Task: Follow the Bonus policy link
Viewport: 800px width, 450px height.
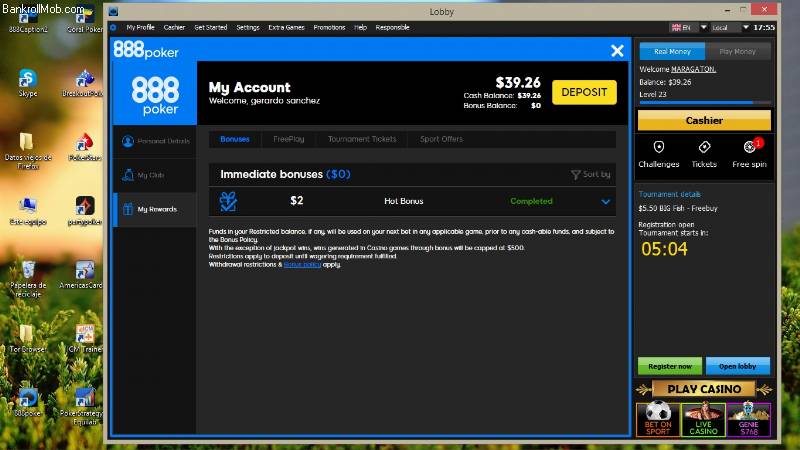Action: [x=302, y=265]
